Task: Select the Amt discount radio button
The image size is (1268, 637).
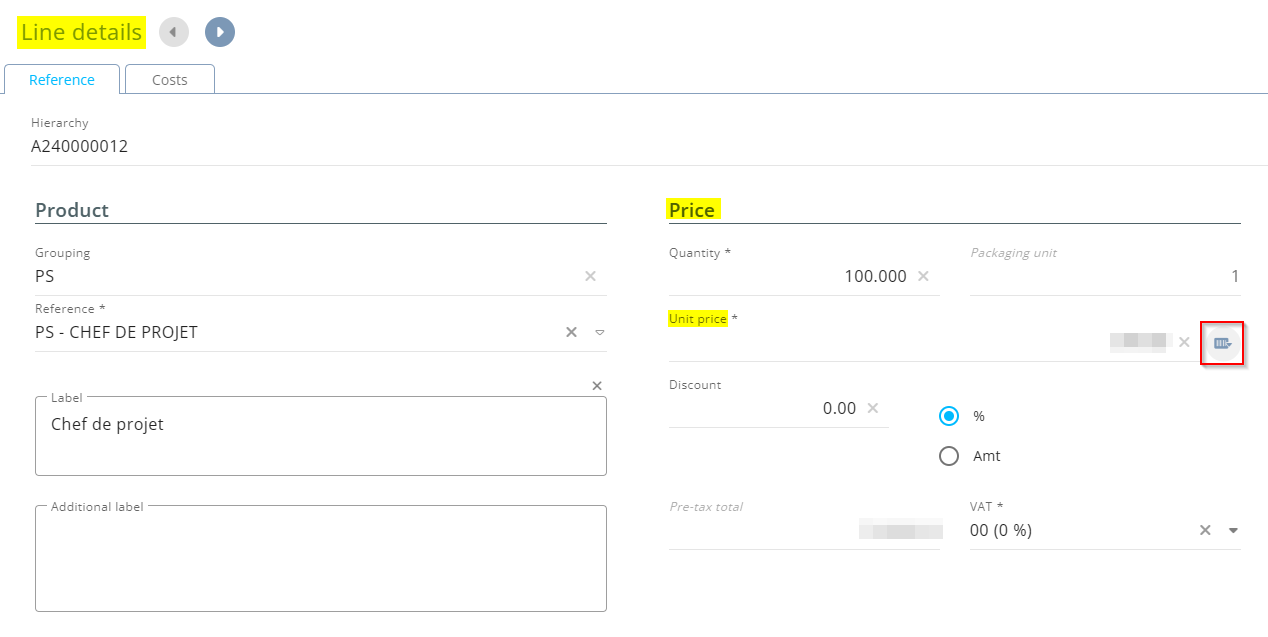Action: tap(949, 456)
